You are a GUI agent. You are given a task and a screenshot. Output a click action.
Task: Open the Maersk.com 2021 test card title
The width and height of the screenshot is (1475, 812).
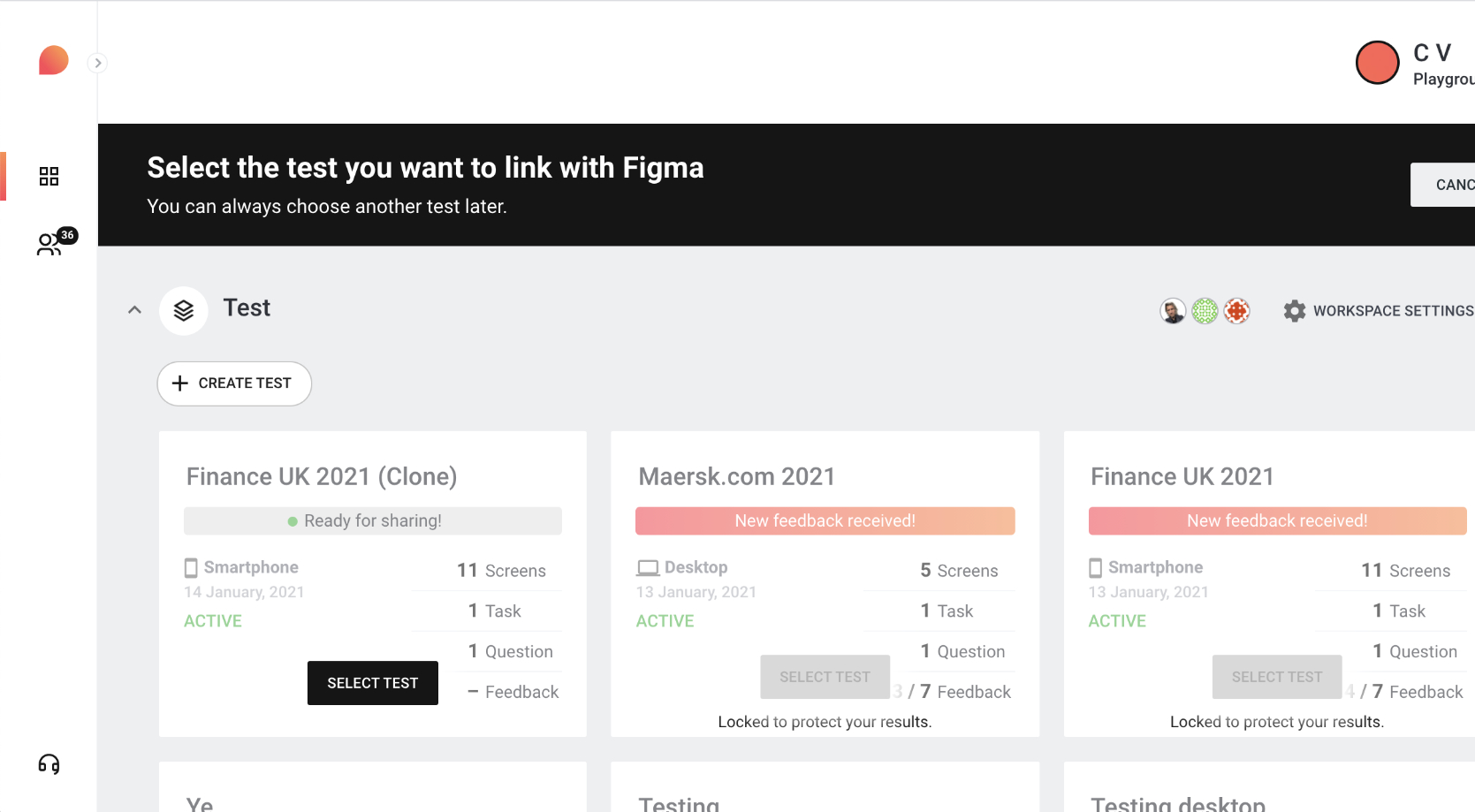pyautogui.click(x=736, y=476)
